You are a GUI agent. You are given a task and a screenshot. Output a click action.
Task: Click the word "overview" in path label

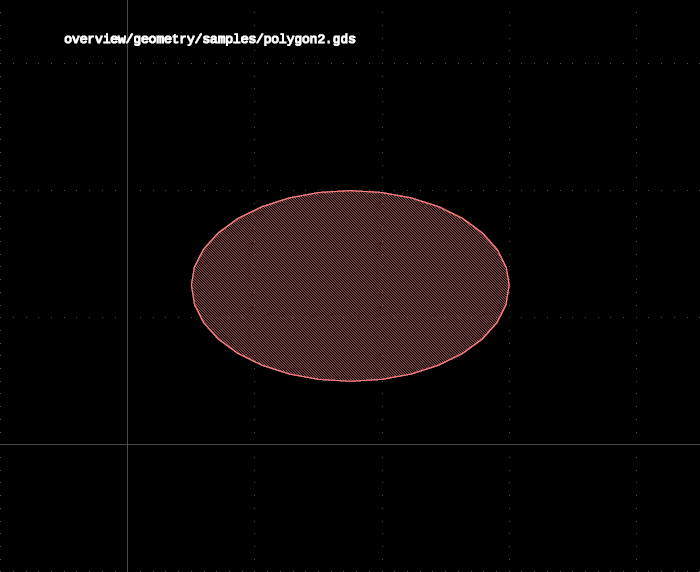pyautogui.click(x=95, y=39)
